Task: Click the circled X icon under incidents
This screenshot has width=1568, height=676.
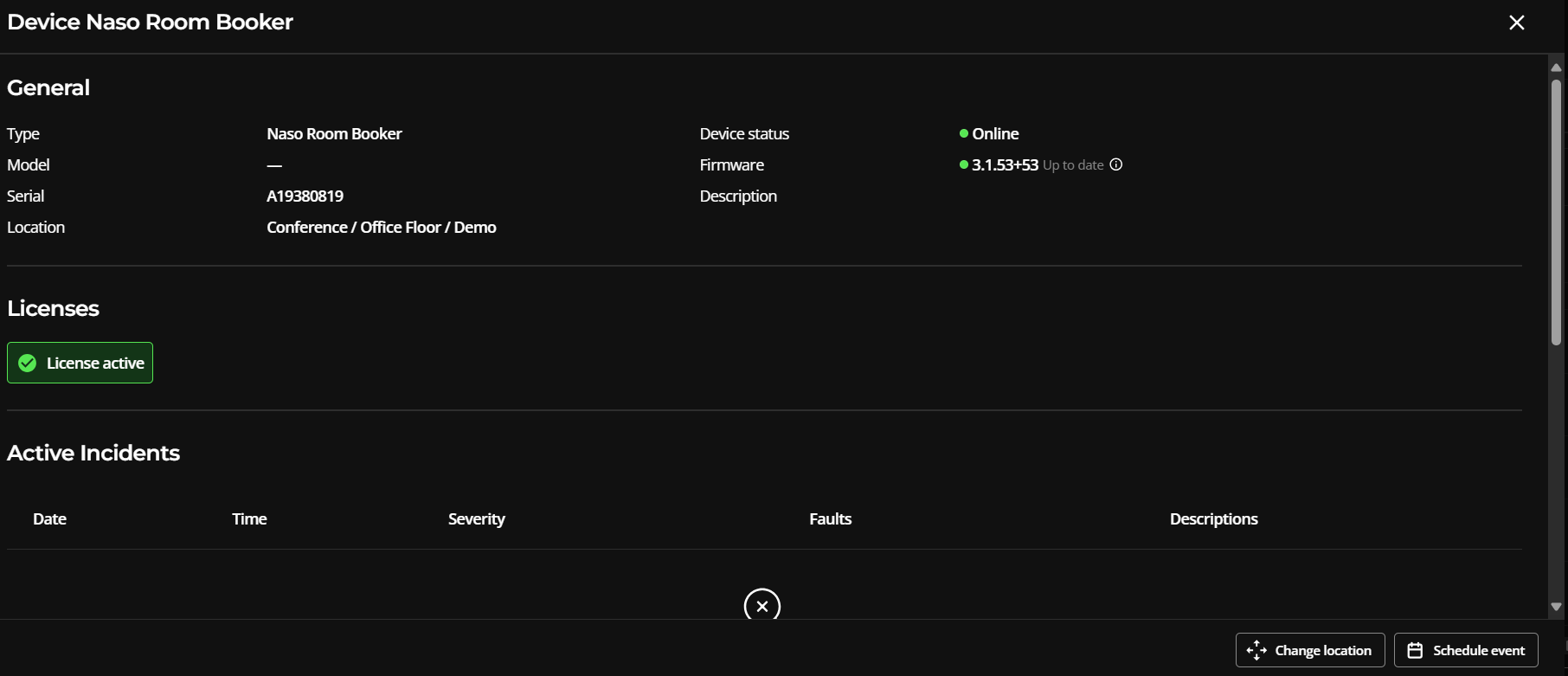Action: 762,606
